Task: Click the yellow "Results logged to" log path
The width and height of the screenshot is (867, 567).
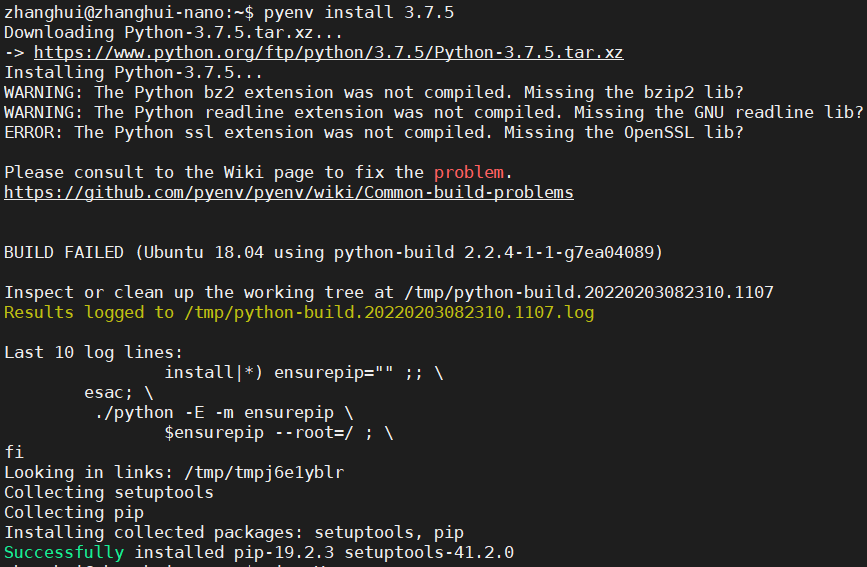Action: (x=299, y=312)
